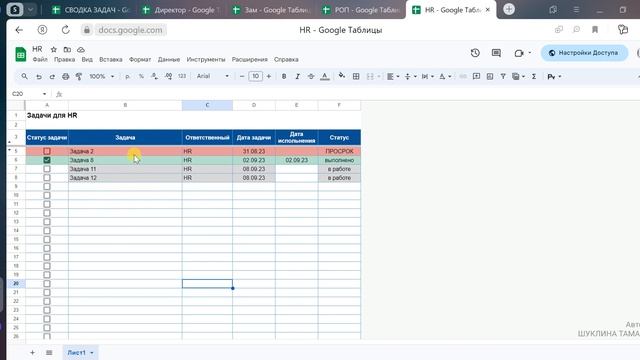This screenshot has height=360, width=640.
Task: Click the Настройки Доступа share button
Action: [584, 53]
